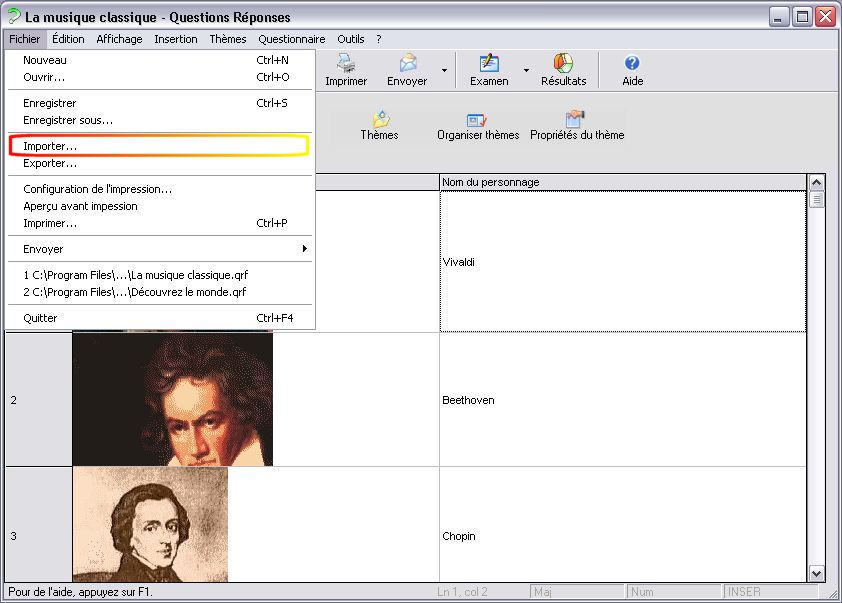842x603 pixels.
Task: Open recent file Découvrez le monde.qrf
Action: [x=159, y=292]
